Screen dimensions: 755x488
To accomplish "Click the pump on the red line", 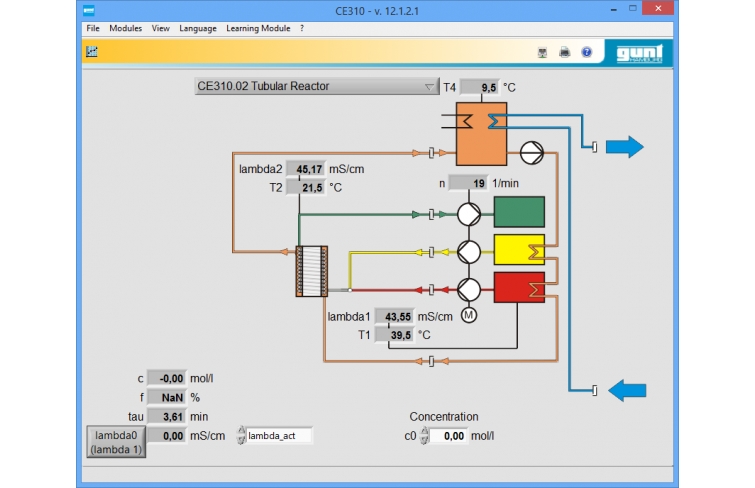I will pos(469,290).
